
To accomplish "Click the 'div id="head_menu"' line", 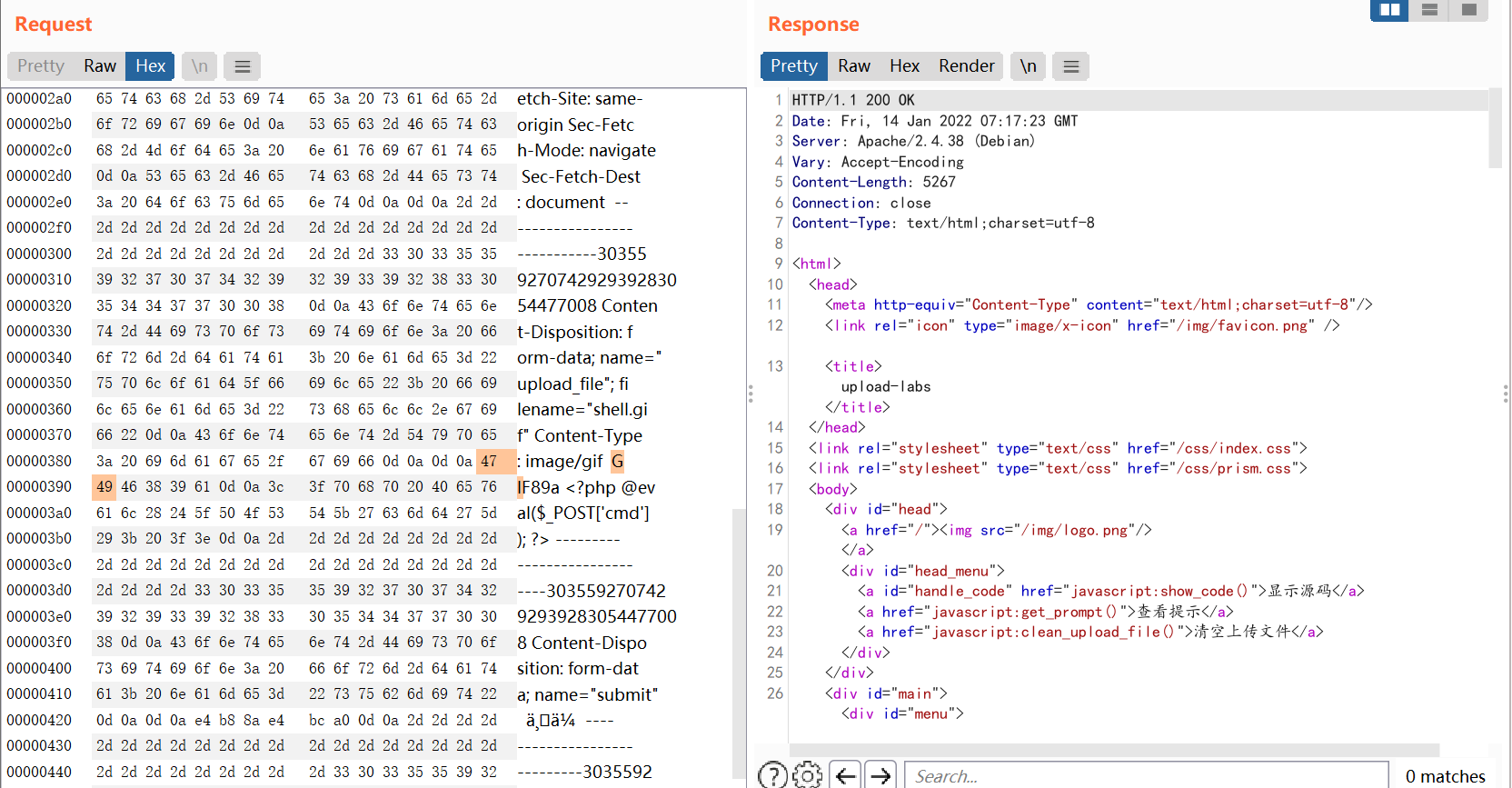I will tap(922, 571).
